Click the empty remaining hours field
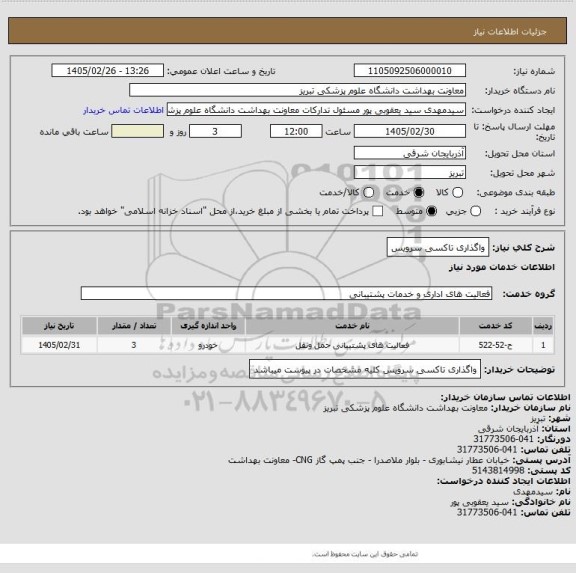The image size is (576, 573). (x=137, y=131)
